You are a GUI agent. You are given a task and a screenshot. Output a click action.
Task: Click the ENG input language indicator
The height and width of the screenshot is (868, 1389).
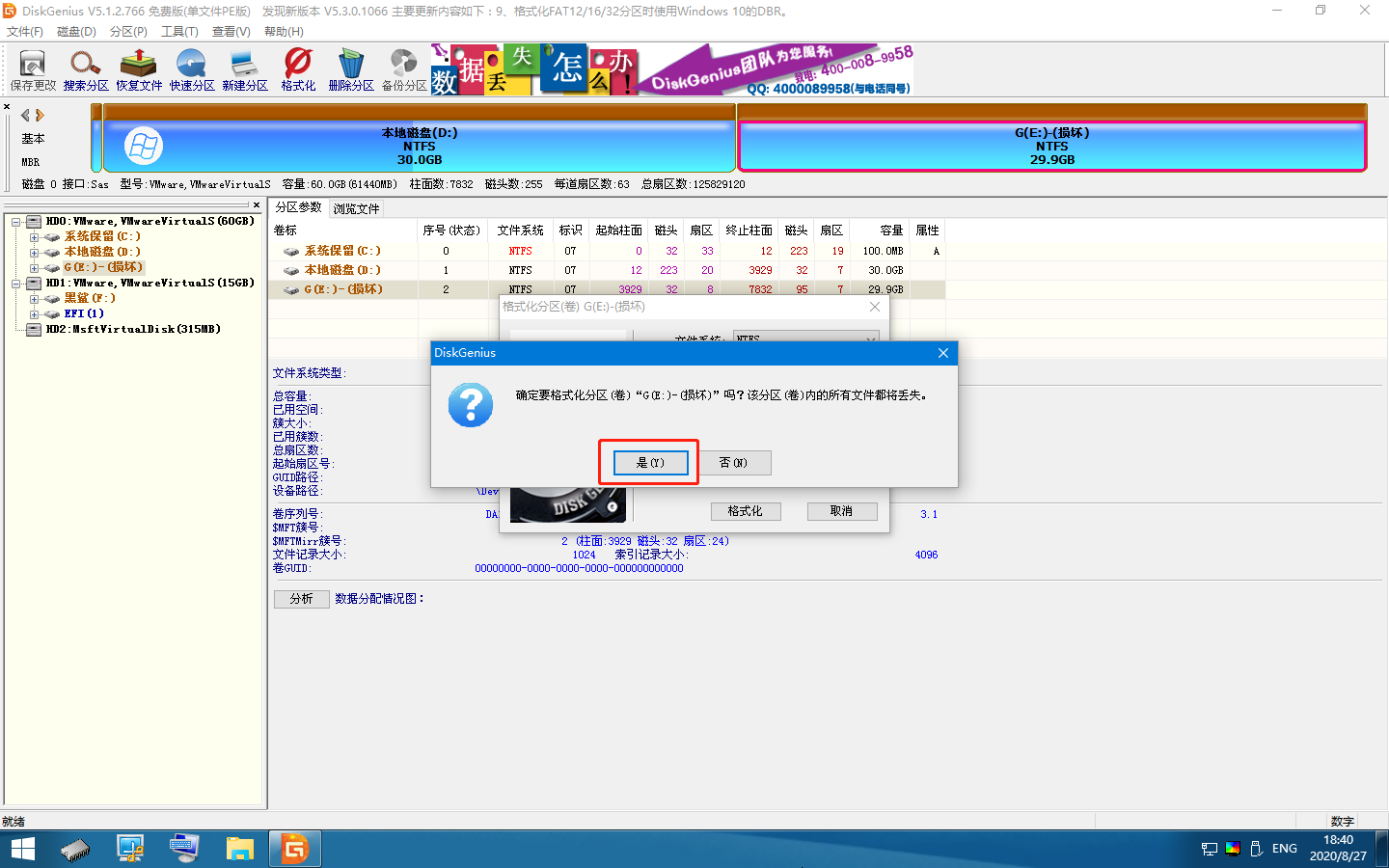coord(1285,849)
